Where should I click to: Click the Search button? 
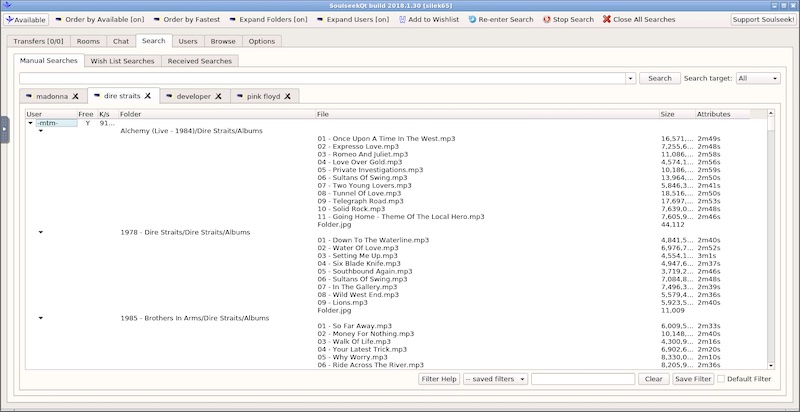[660, 79]
